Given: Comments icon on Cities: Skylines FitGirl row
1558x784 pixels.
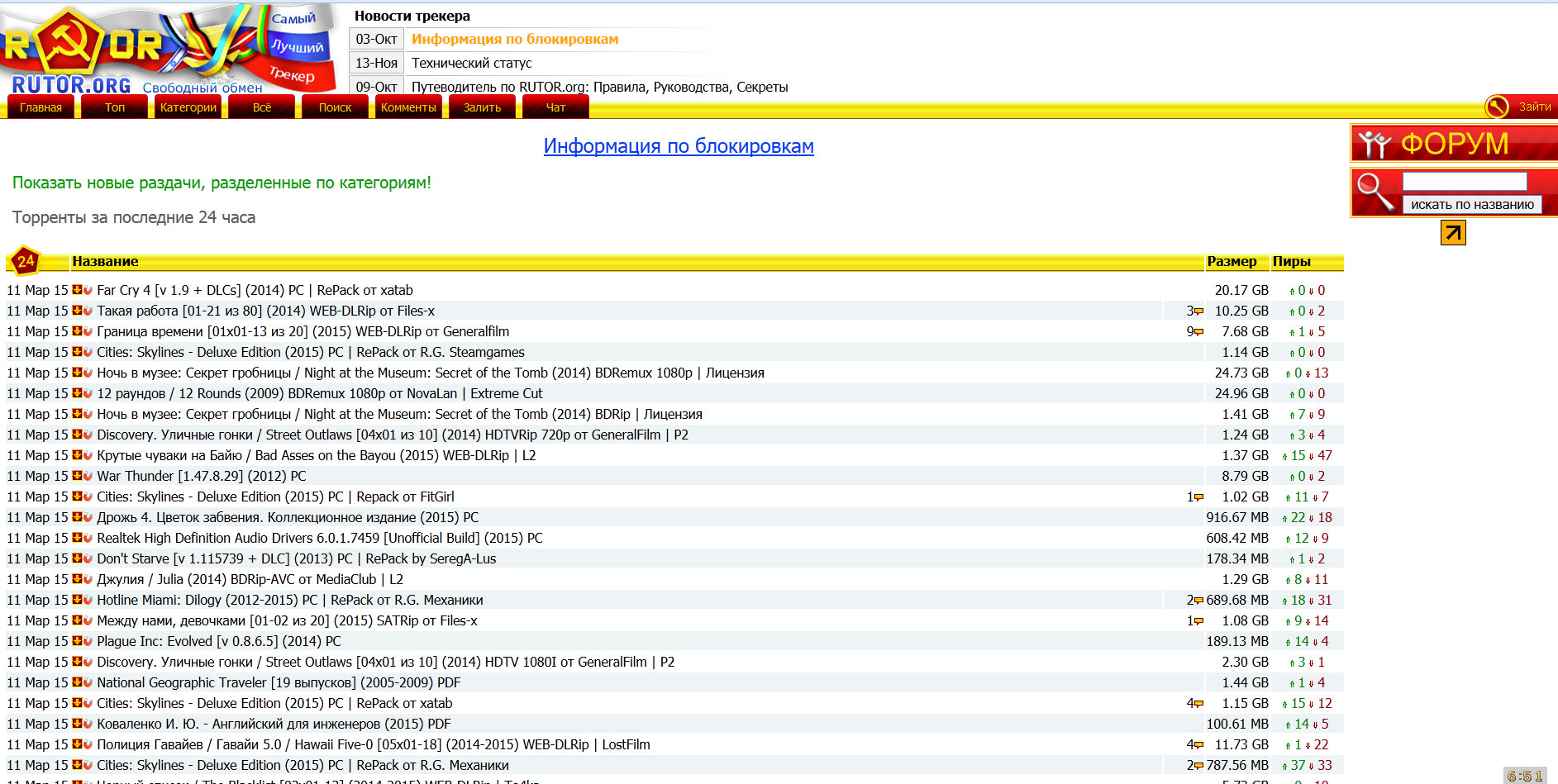Looking at the screenshot, I should [1198, 497].
